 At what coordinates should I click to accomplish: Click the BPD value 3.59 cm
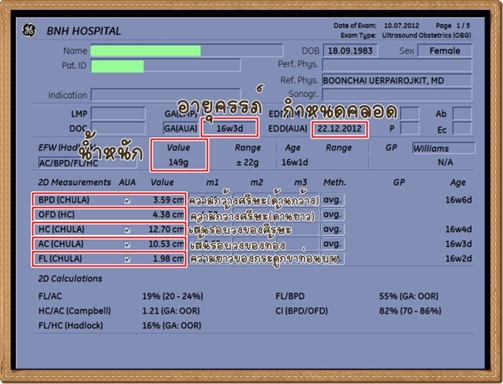coord(168,200)
